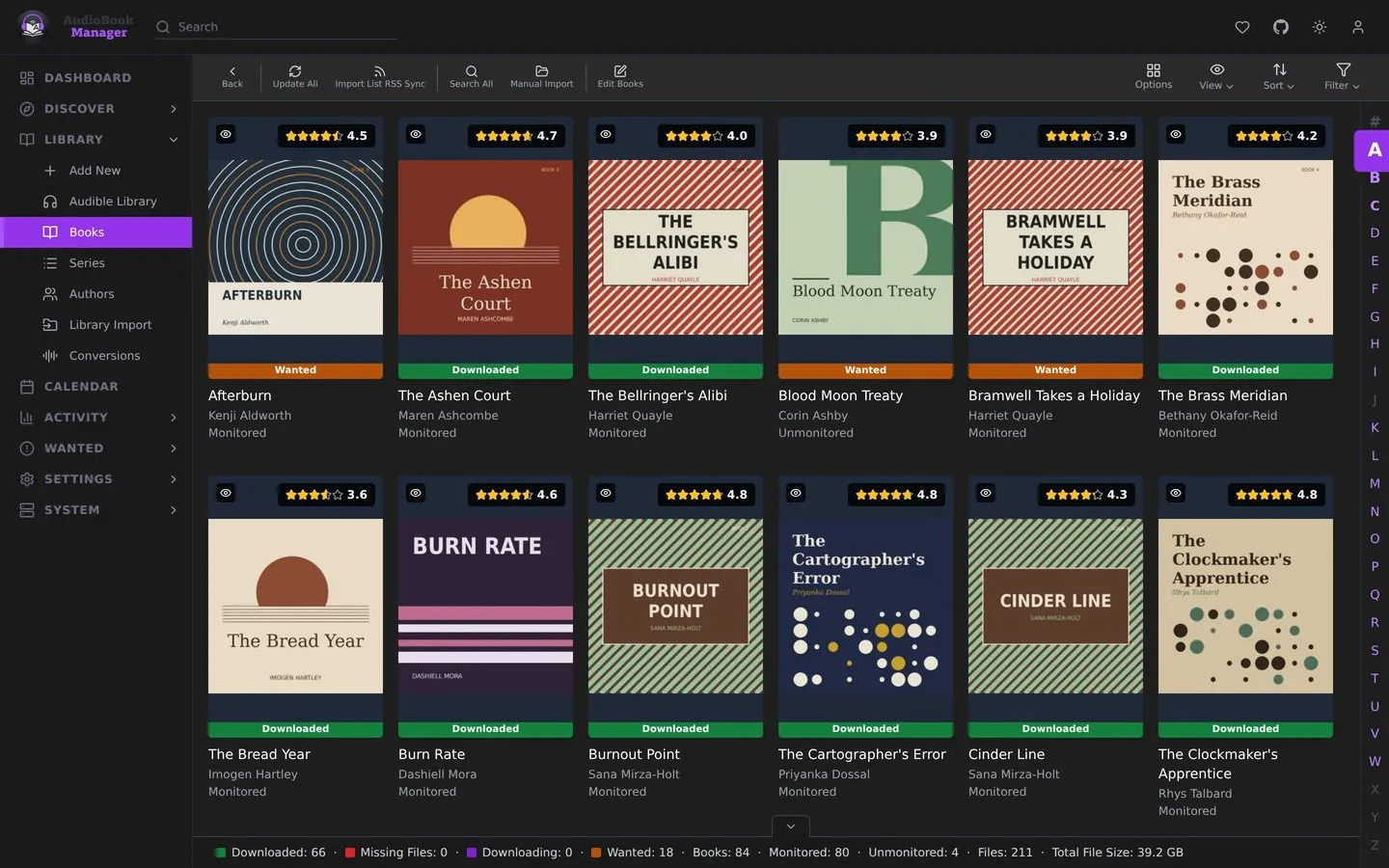
Task: Open Conversions waveform item
Action: (96, 356)
